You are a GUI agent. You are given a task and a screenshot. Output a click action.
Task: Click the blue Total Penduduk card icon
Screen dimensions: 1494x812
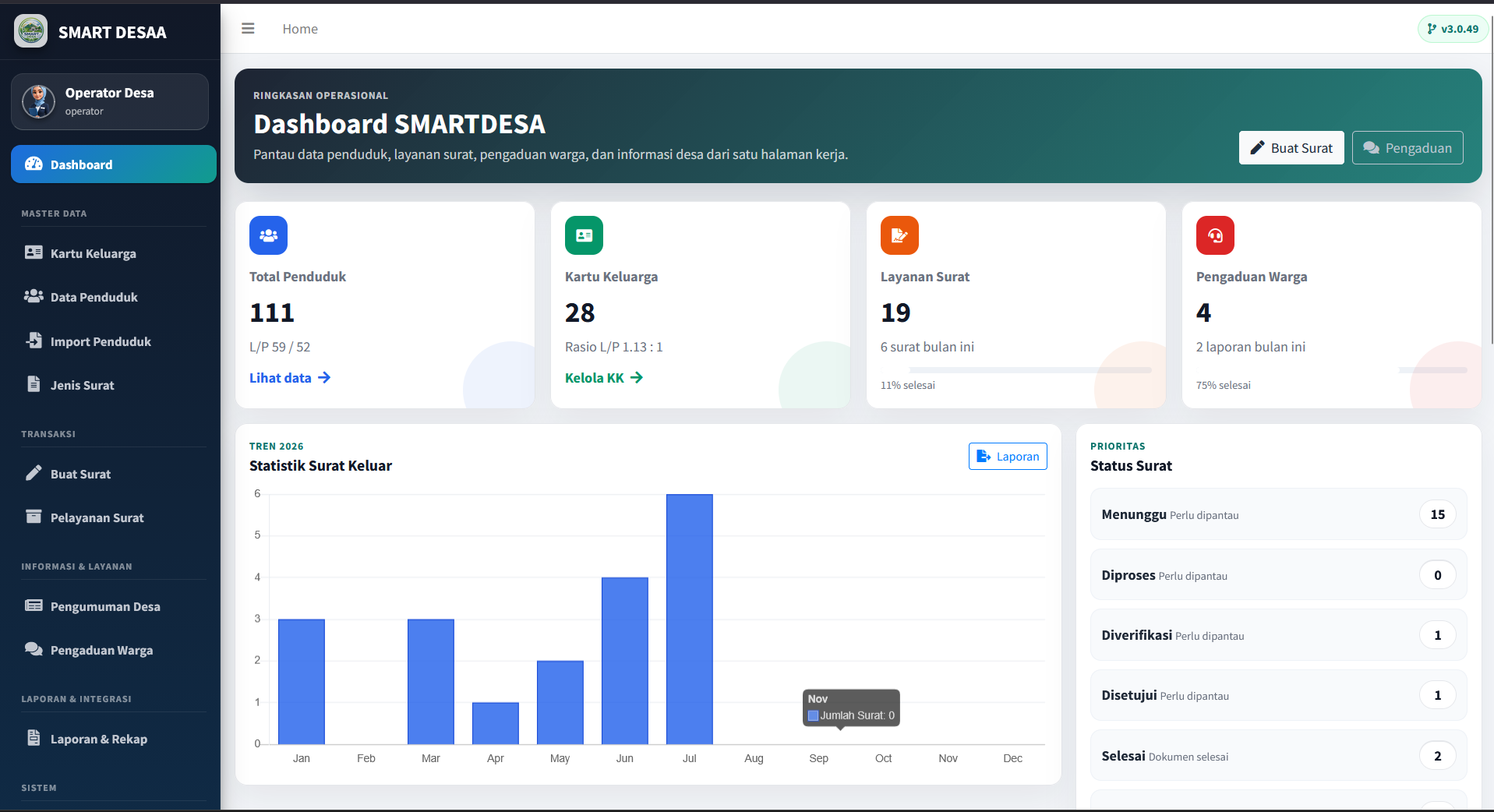(268, 235)
